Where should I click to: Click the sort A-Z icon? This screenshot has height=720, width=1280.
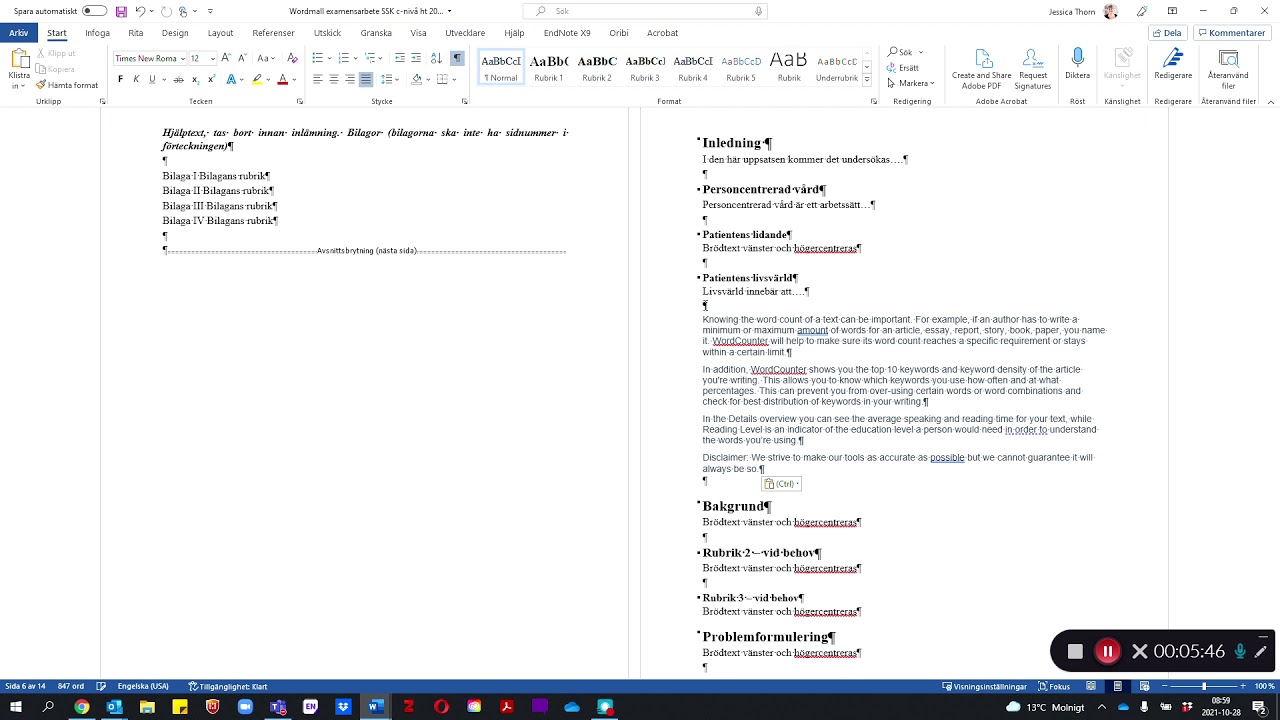coord(436,58)
